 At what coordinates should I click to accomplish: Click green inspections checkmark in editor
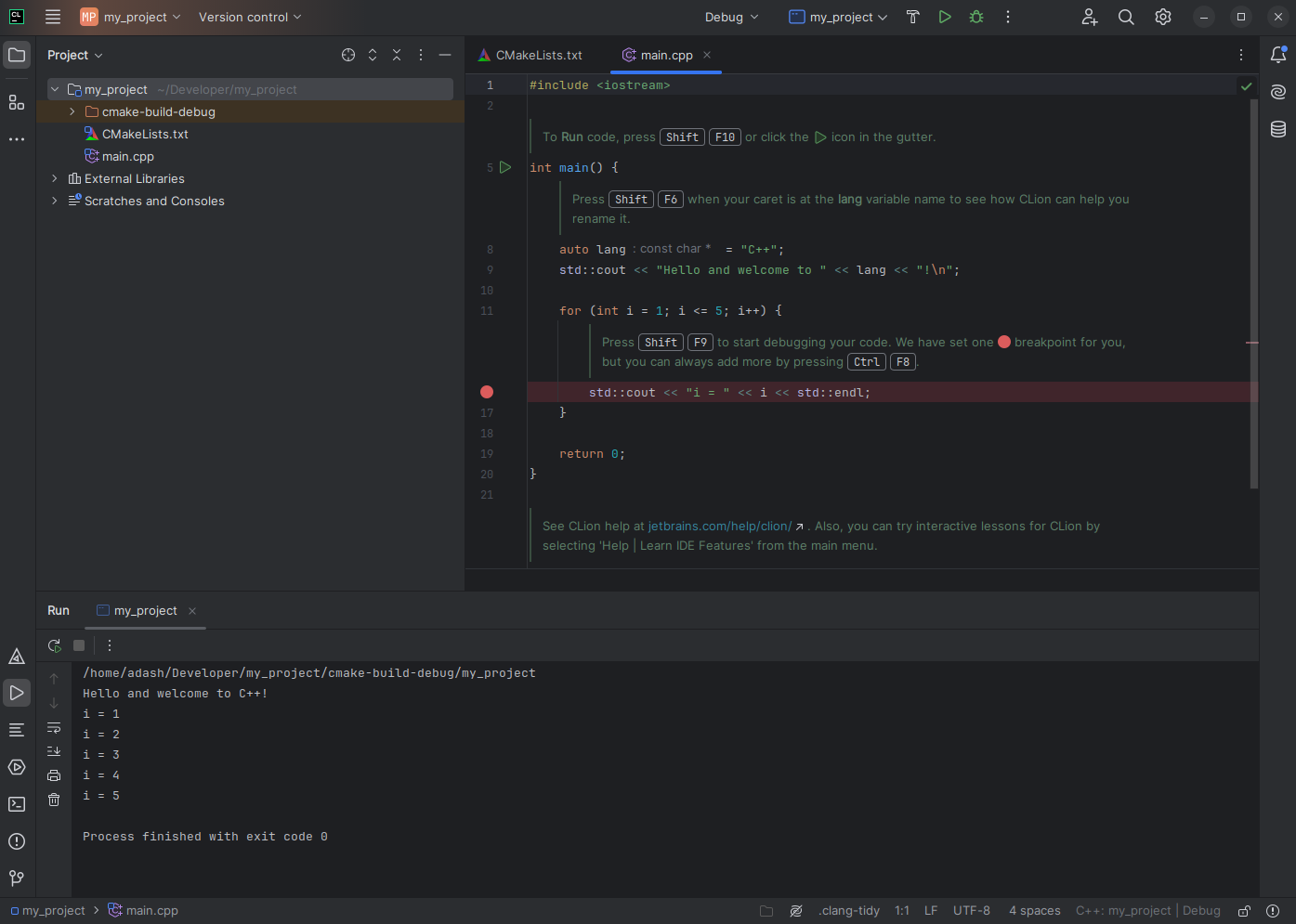click(1247, 85)
